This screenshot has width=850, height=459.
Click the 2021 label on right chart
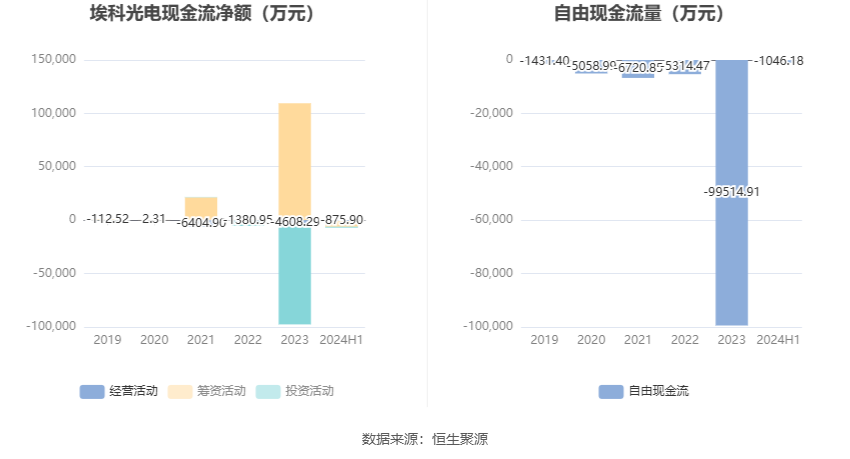(x=638, y=340)
